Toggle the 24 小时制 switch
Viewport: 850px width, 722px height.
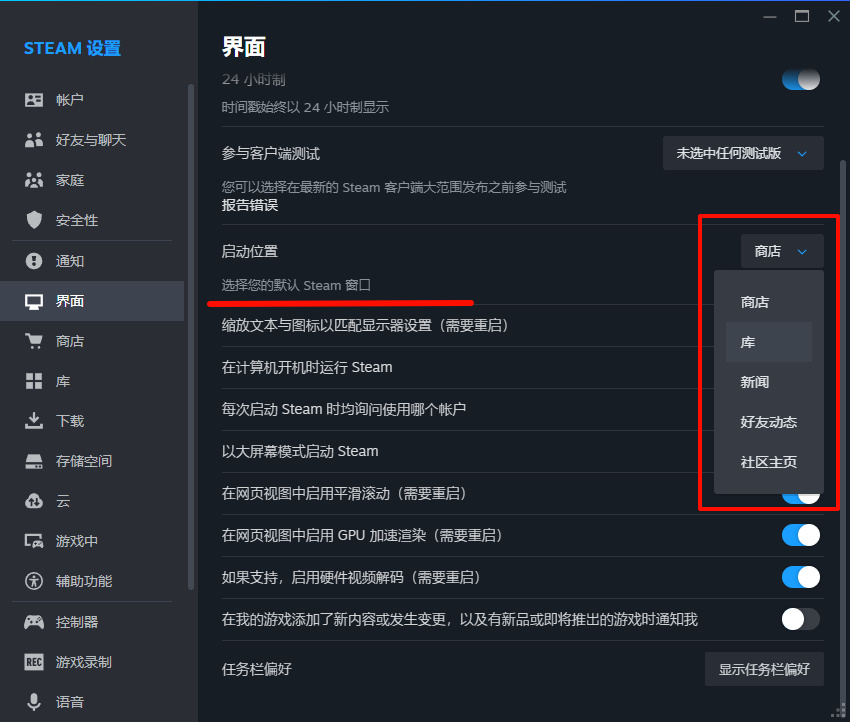tap(801, 80)
